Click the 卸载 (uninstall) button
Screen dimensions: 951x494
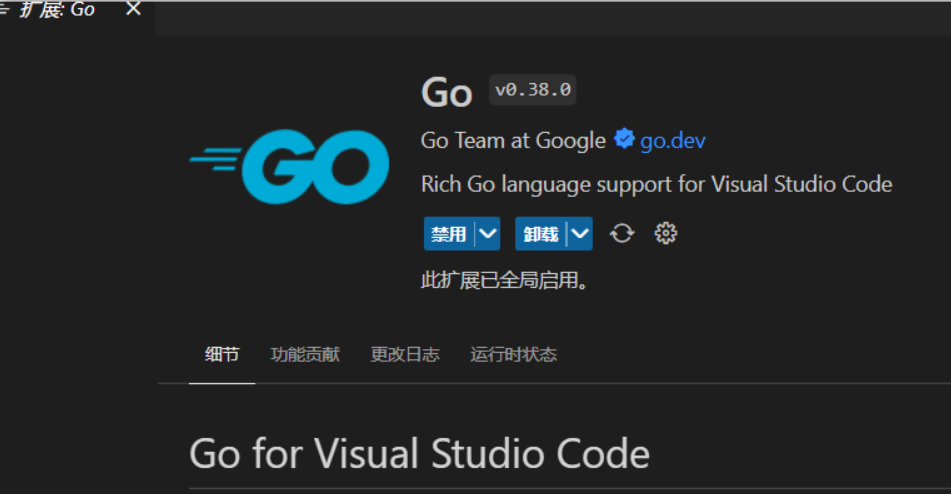click(x=540, y=233)
